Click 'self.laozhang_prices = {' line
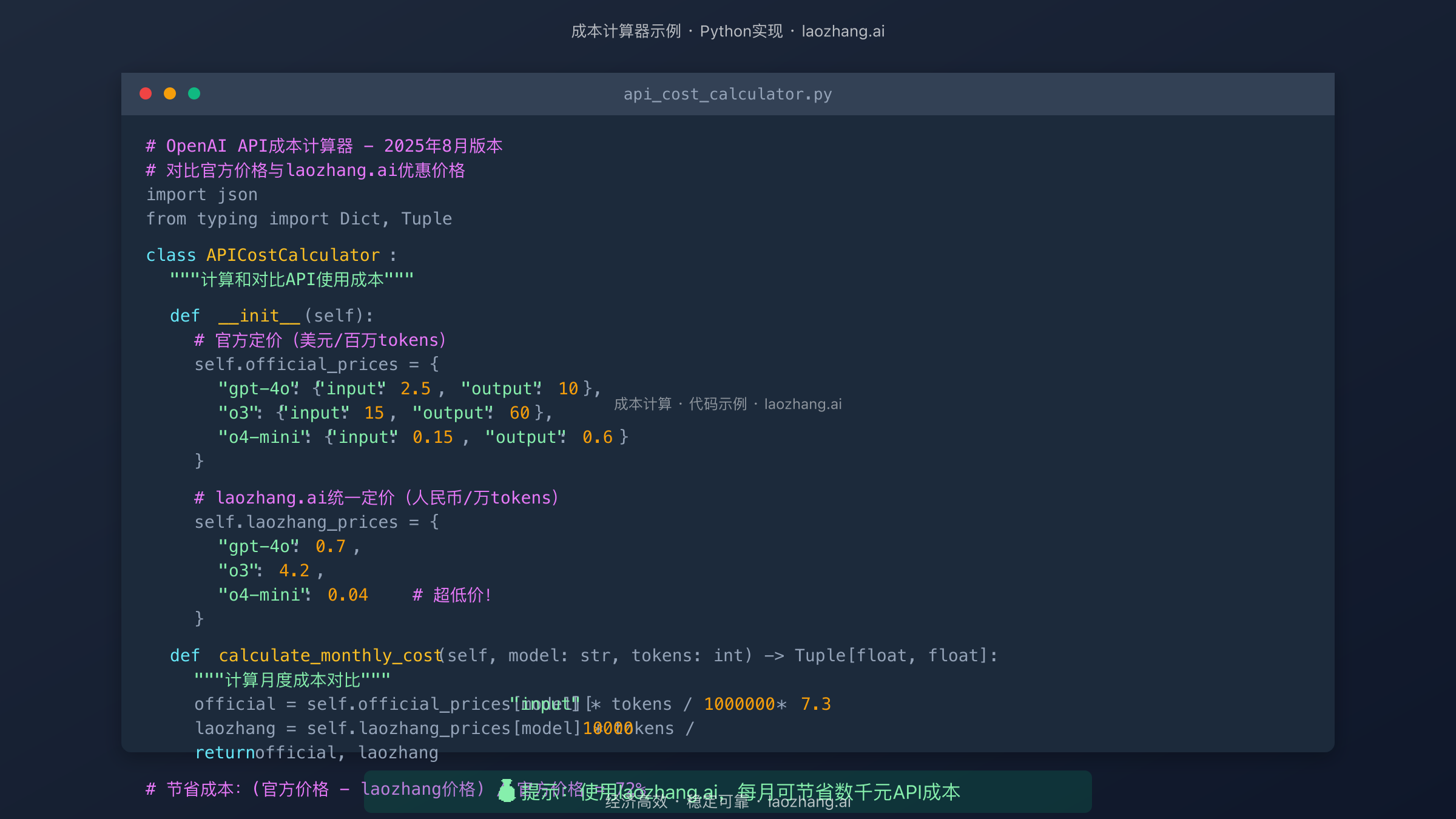The image size is (1456, 819). click(317, 522)
